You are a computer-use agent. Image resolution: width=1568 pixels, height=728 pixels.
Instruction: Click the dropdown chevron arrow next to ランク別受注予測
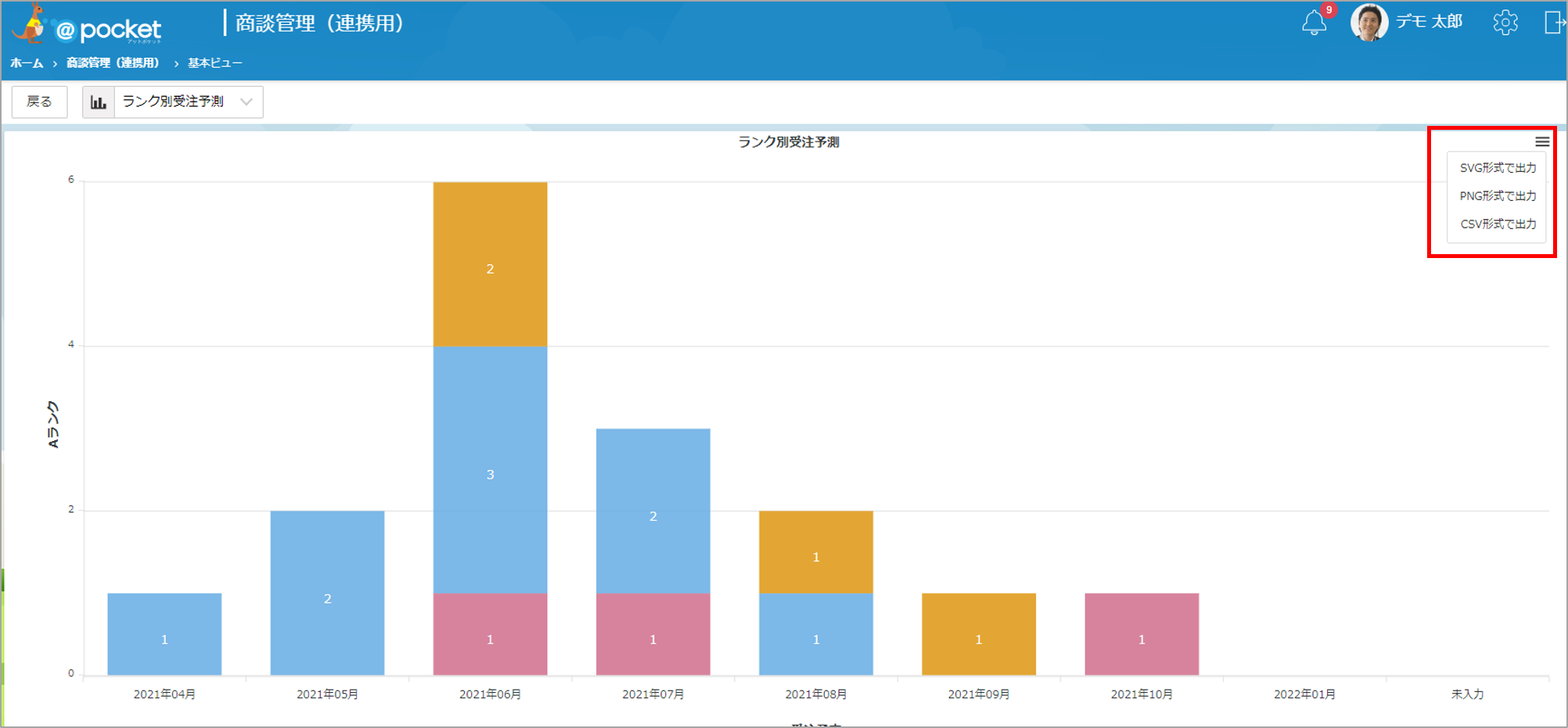246,102
